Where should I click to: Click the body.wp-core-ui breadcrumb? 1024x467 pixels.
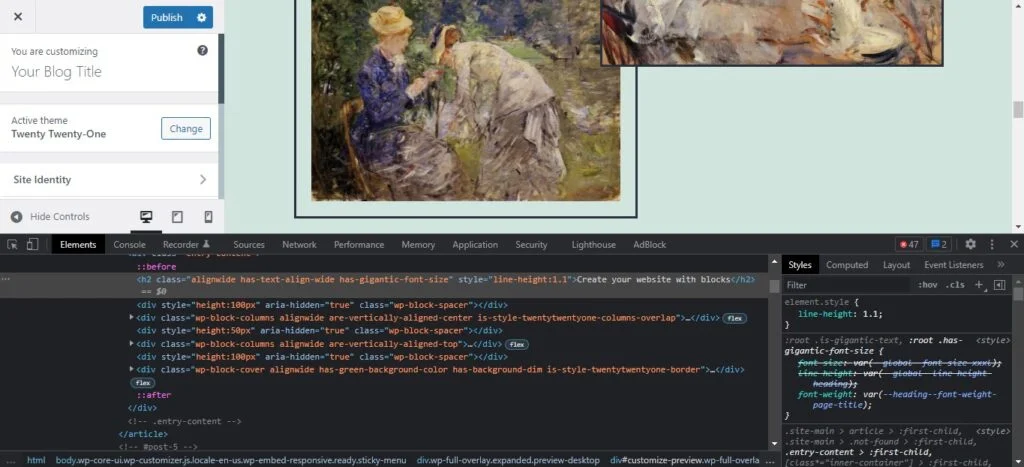231,460
